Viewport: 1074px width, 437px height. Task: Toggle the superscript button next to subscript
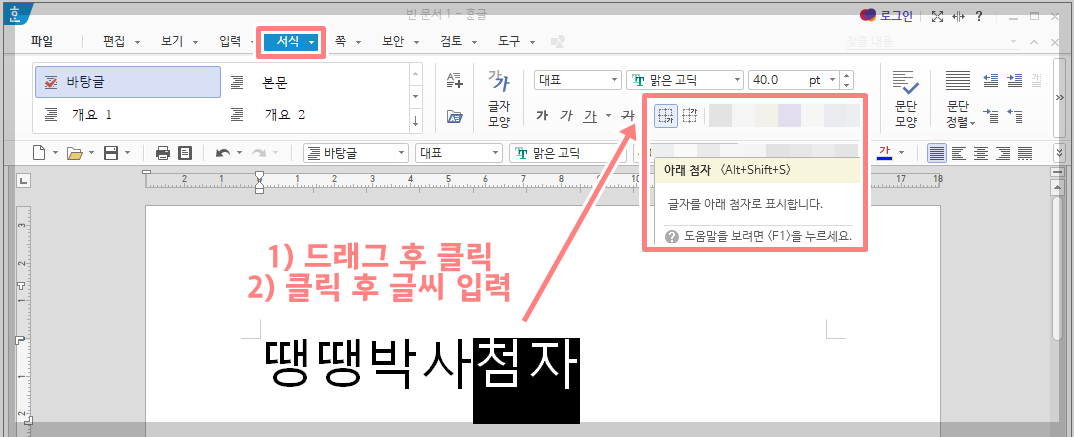click(x=690, y=116)
